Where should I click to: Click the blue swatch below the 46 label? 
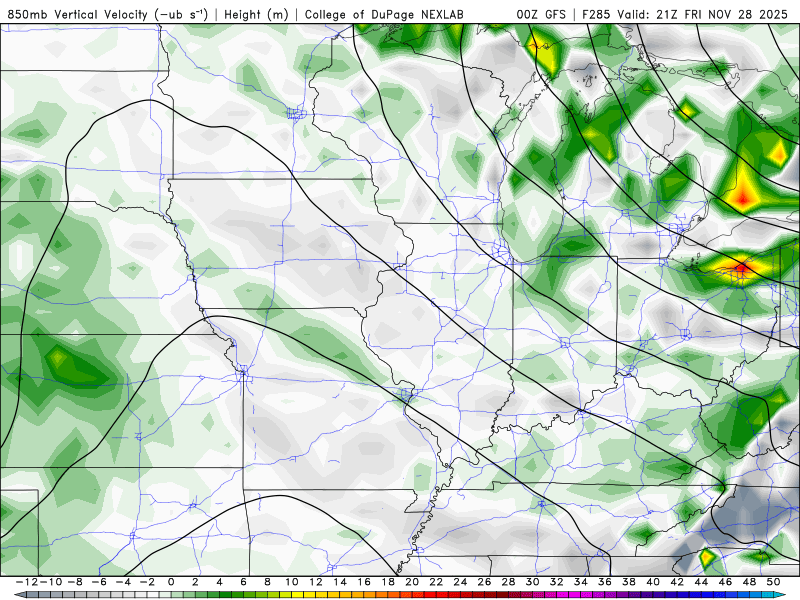point(729,595)
